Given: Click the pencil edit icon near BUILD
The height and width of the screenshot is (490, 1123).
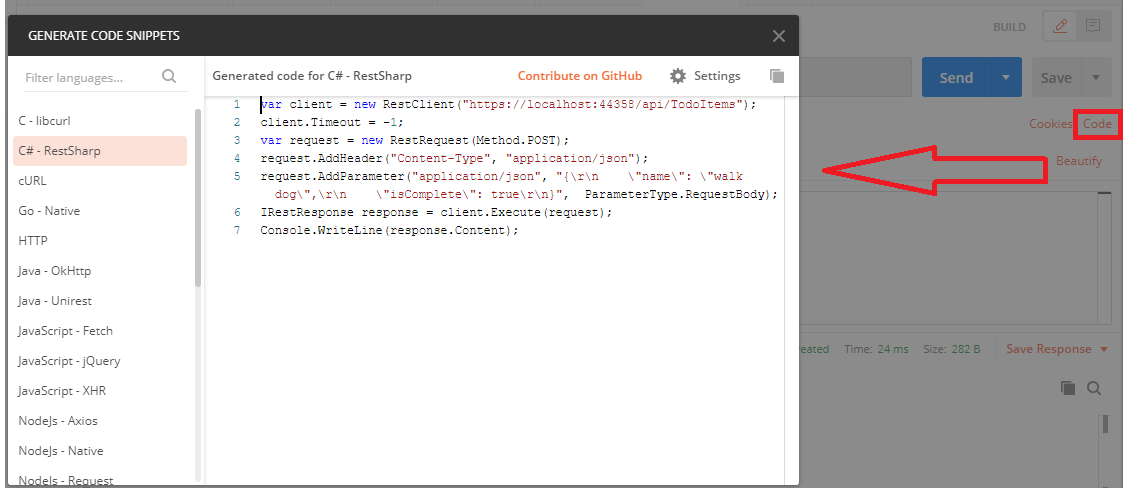Looking at the screenshot, I should click(1060, 27).
